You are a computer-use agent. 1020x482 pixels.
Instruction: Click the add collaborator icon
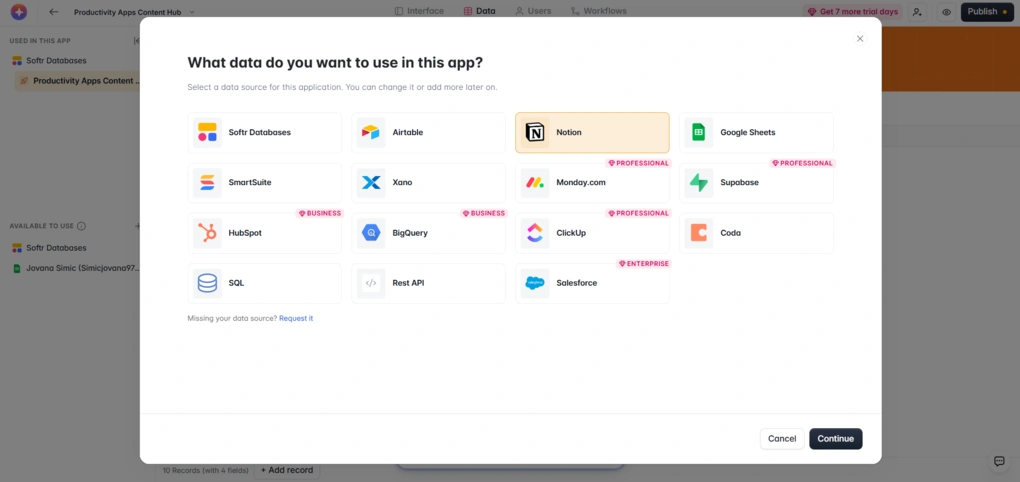point(917,12)
